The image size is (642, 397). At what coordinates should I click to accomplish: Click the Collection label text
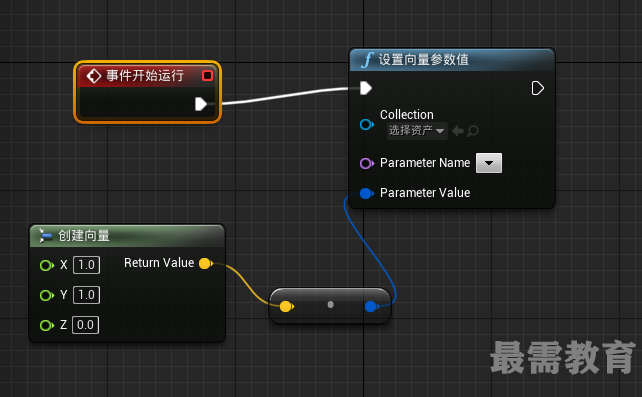407,115
